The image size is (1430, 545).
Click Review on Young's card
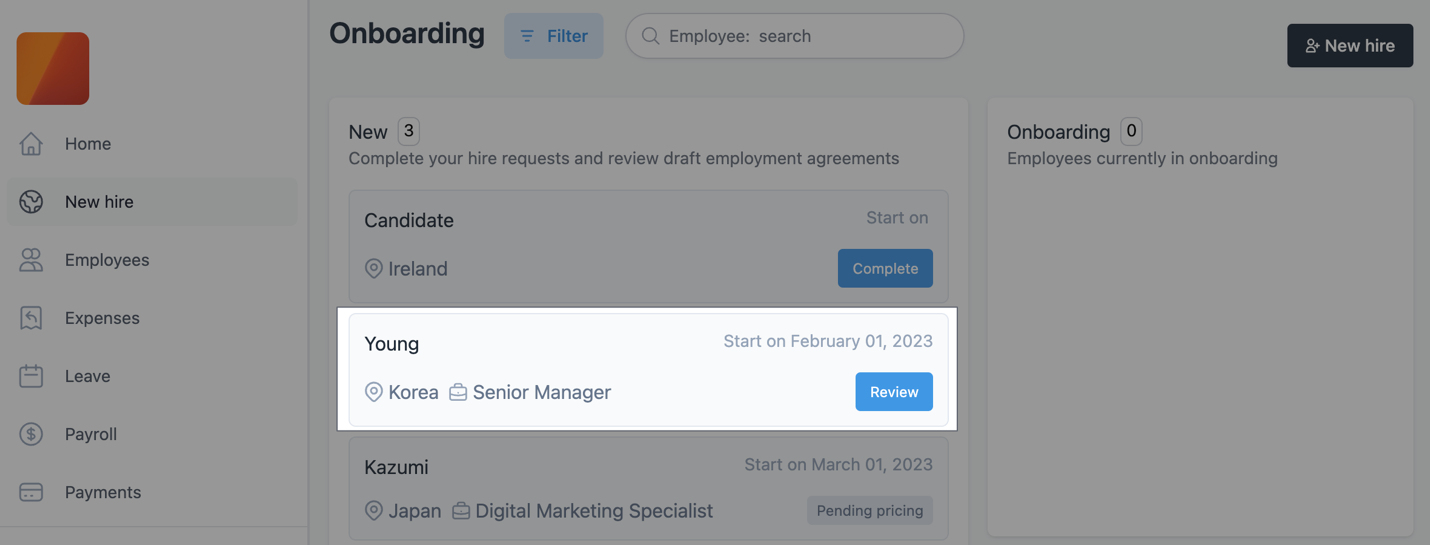click(x=894, y=392)
